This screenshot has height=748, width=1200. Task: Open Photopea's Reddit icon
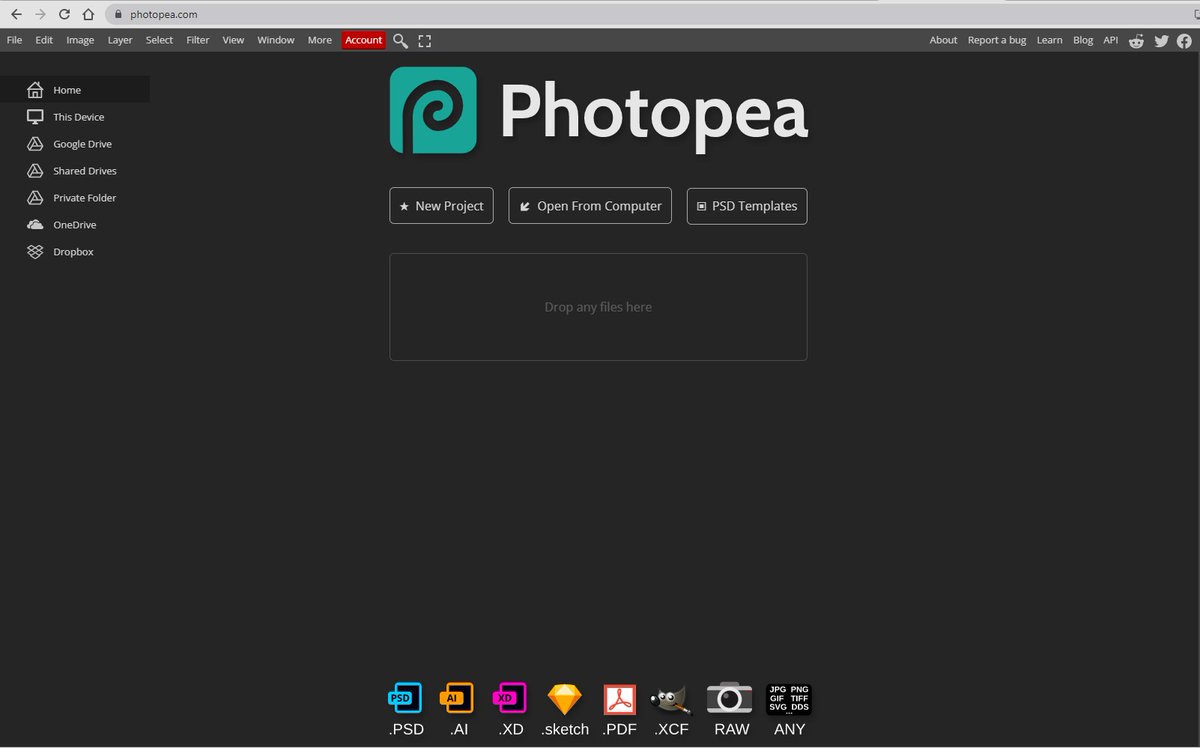point(1137,41)
